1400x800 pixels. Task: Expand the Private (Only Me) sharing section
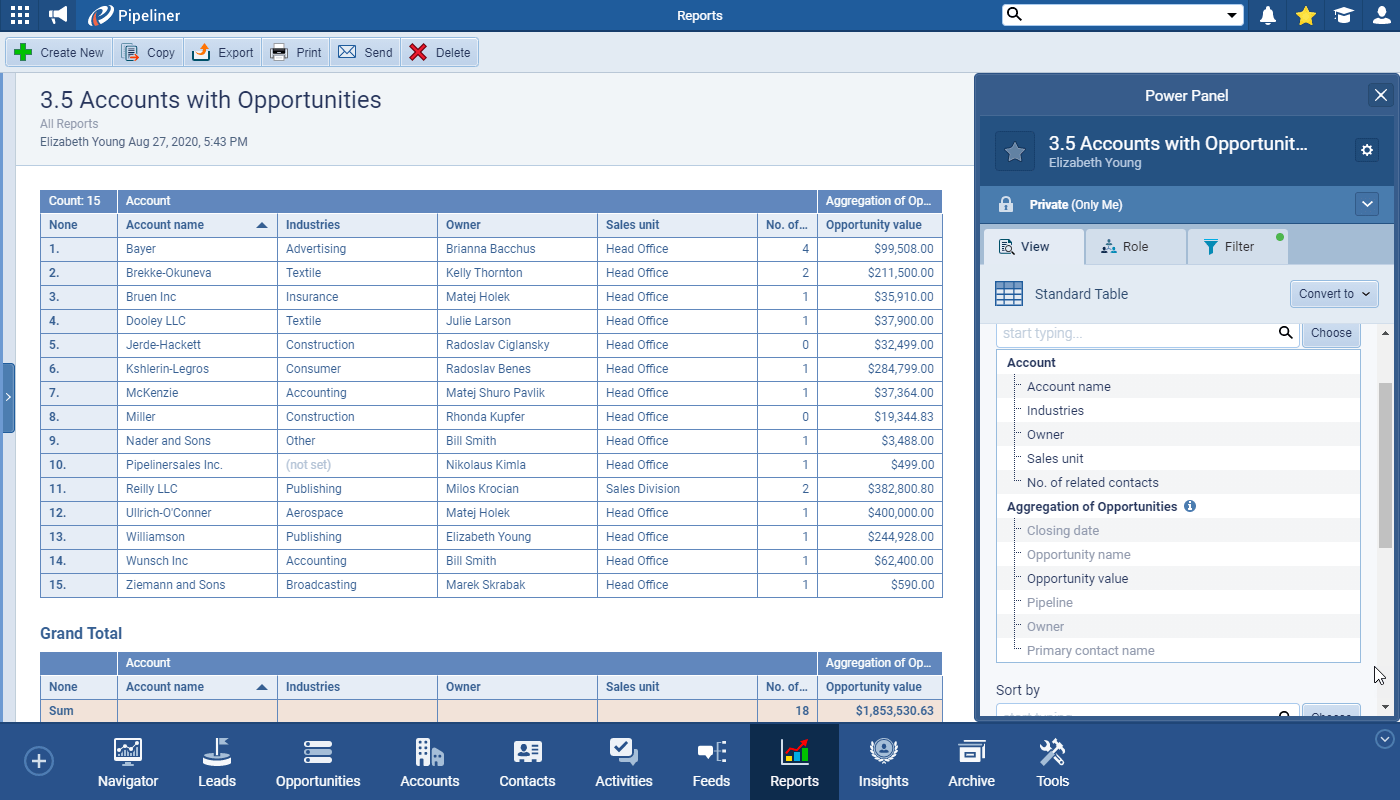click(1367, 204)
